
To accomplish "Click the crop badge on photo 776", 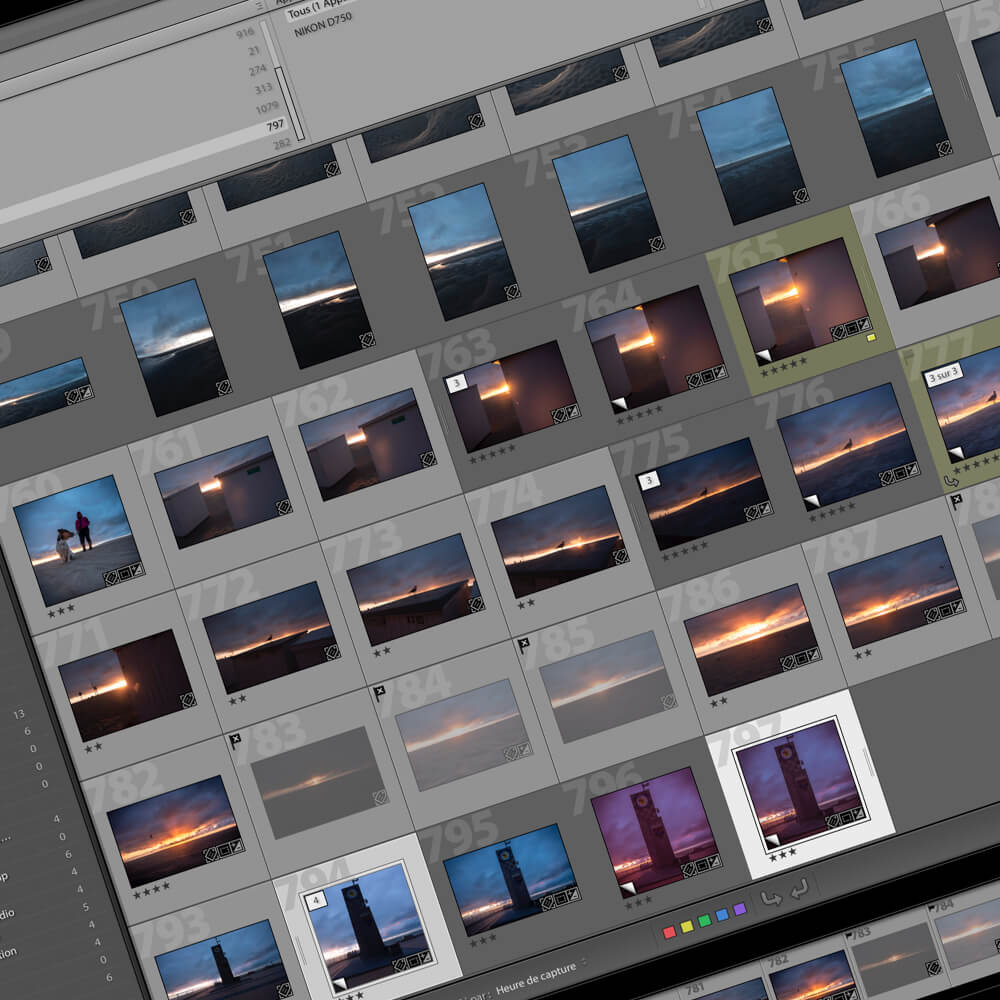I will tap(899, 473).
